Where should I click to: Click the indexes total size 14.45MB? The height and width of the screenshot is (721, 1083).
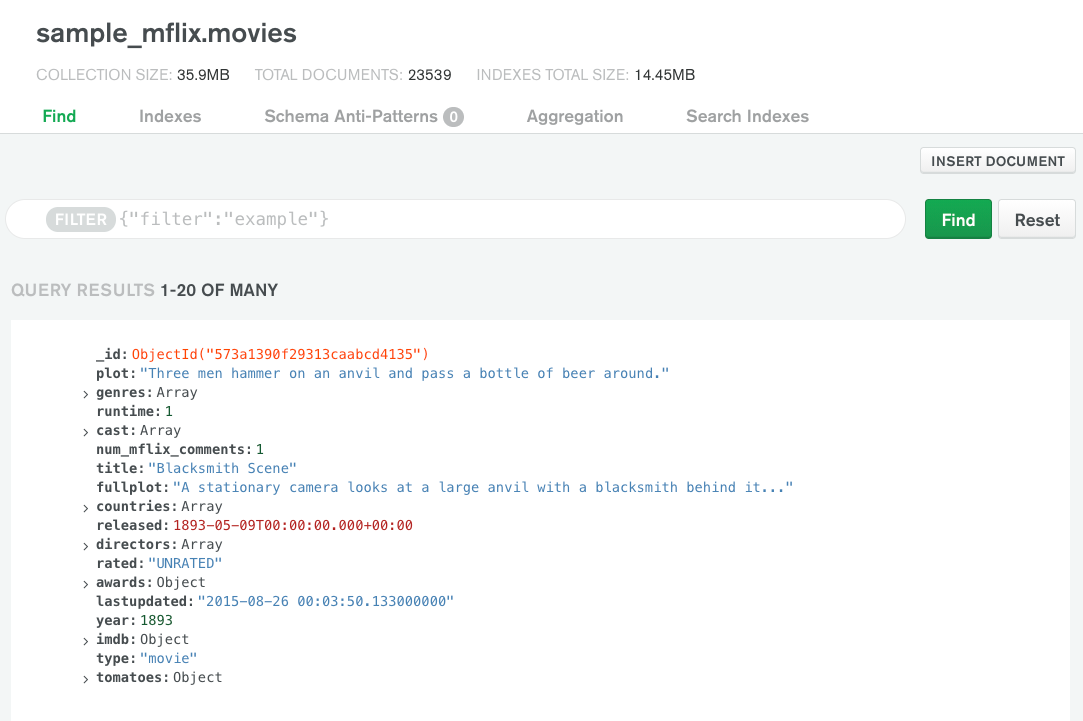[664, 75]
